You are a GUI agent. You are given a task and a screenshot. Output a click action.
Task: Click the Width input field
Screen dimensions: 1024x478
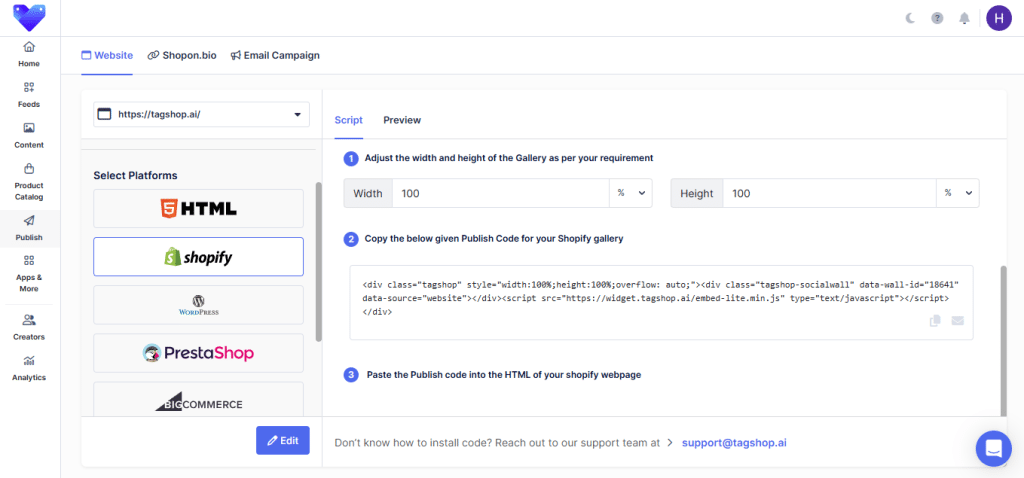500,193
